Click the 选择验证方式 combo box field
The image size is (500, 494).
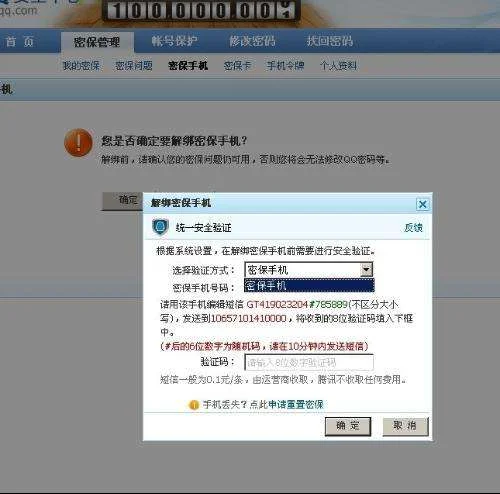[x=309, y=269]
